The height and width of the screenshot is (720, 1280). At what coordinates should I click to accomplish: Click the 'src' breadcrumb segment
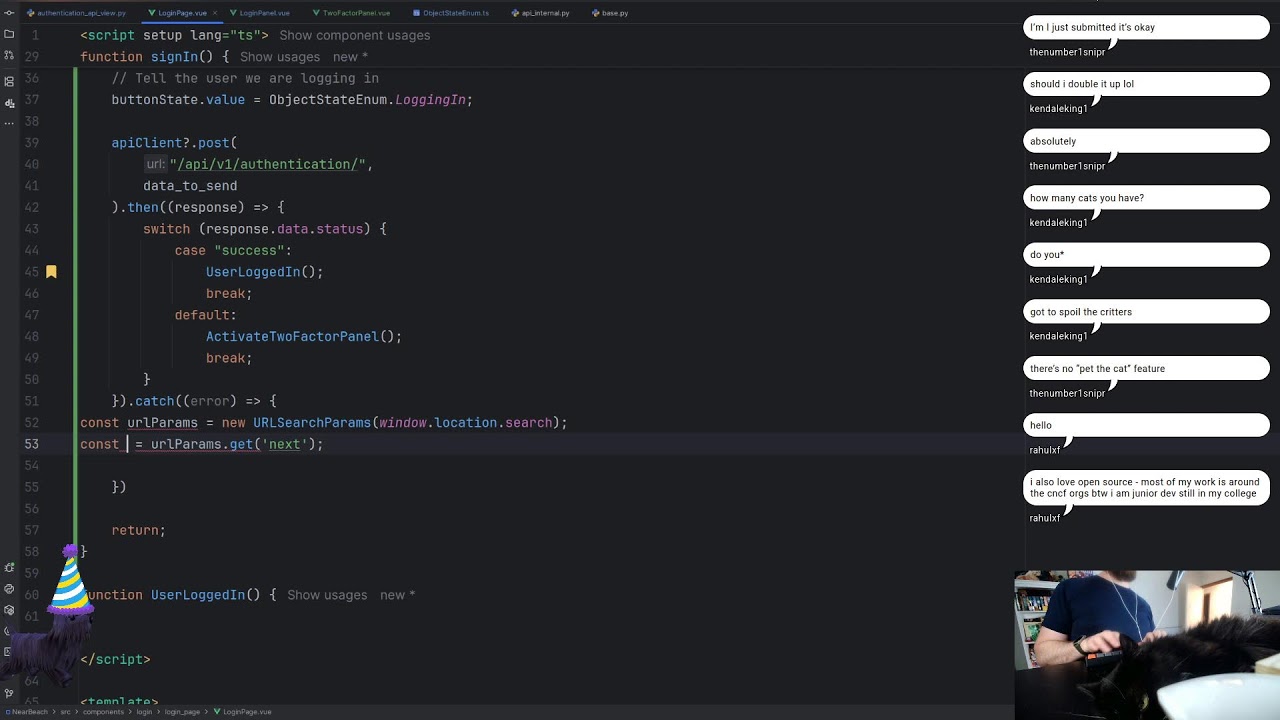(65, 712)
